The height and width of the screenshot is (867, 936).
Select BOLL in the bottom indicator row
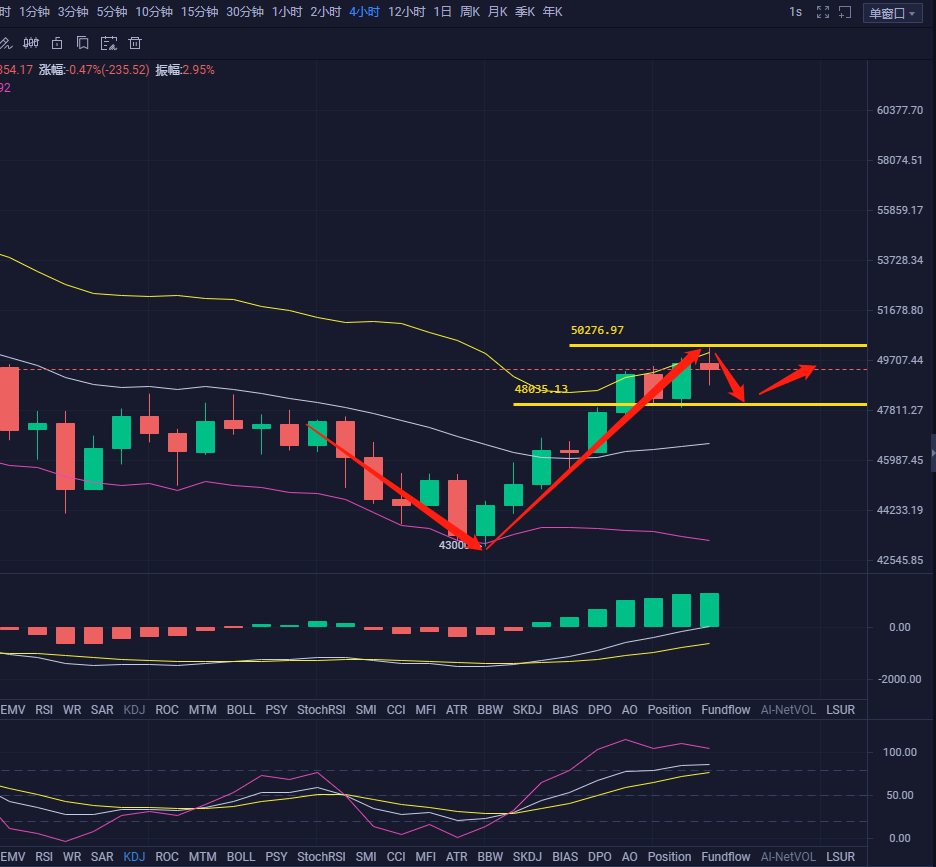(241, 857)
